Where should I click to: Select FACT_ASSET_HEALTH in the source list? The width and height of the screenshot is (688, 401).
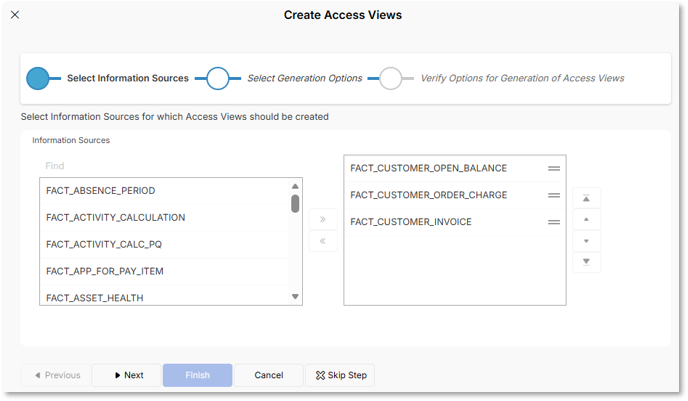[165, 296]
